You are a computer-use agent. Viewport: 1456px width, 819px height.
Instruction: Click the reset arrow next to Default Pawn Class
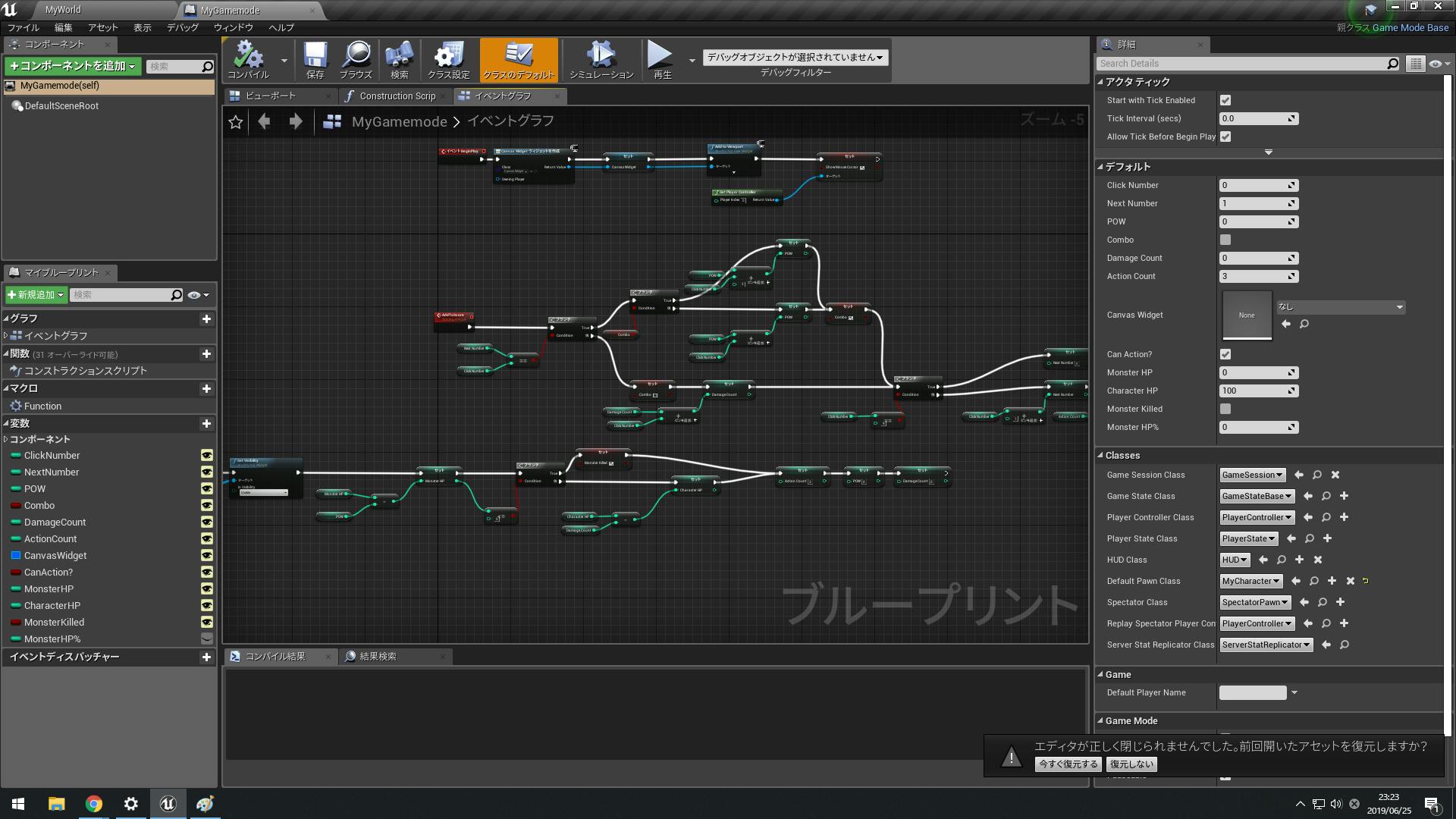point(1366,581)
